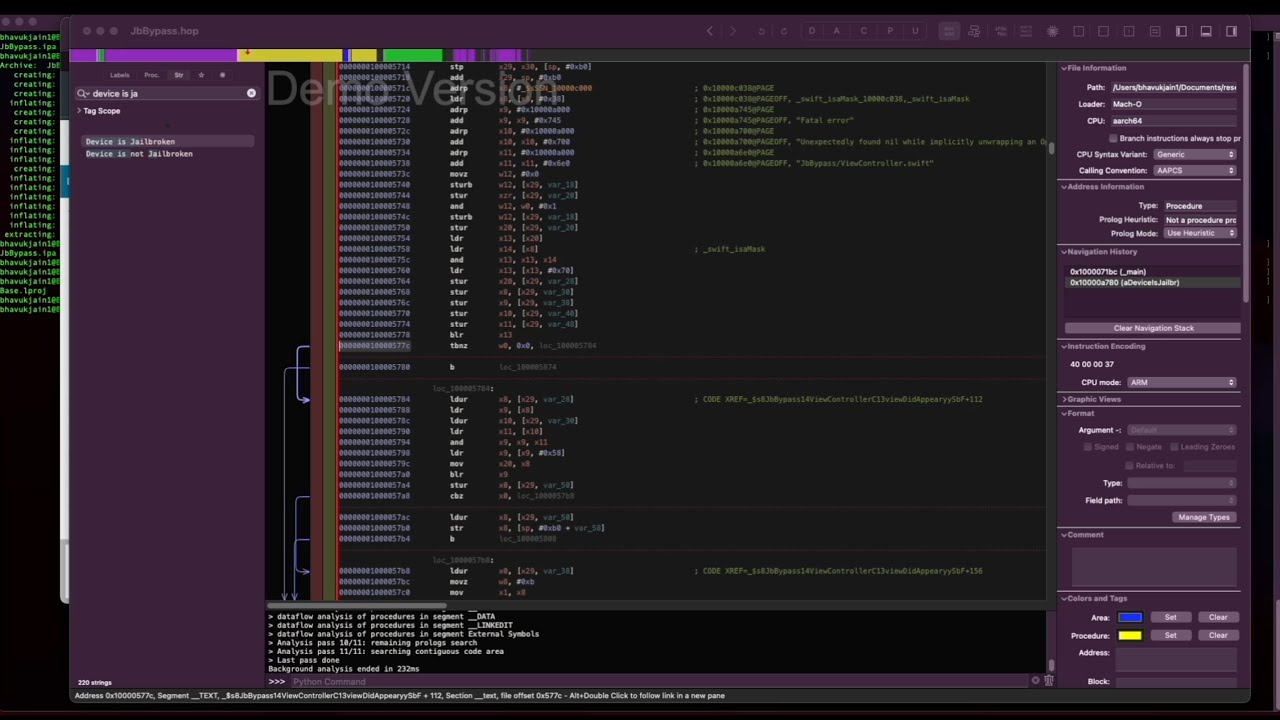Click the Python Command input field
The height and width of the screenshot is (720, 1280).
(660, 682)
